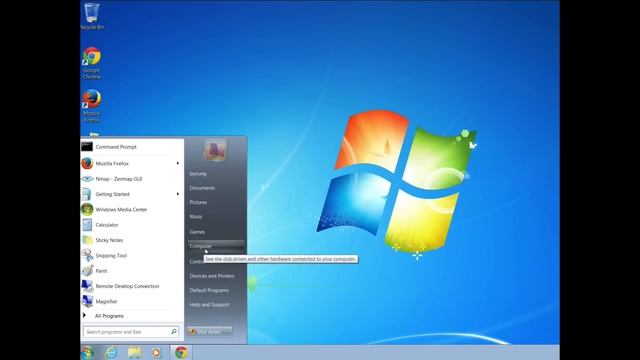
Task: Launch Windows Media Player from taskbar
Action: coord(156,352)
